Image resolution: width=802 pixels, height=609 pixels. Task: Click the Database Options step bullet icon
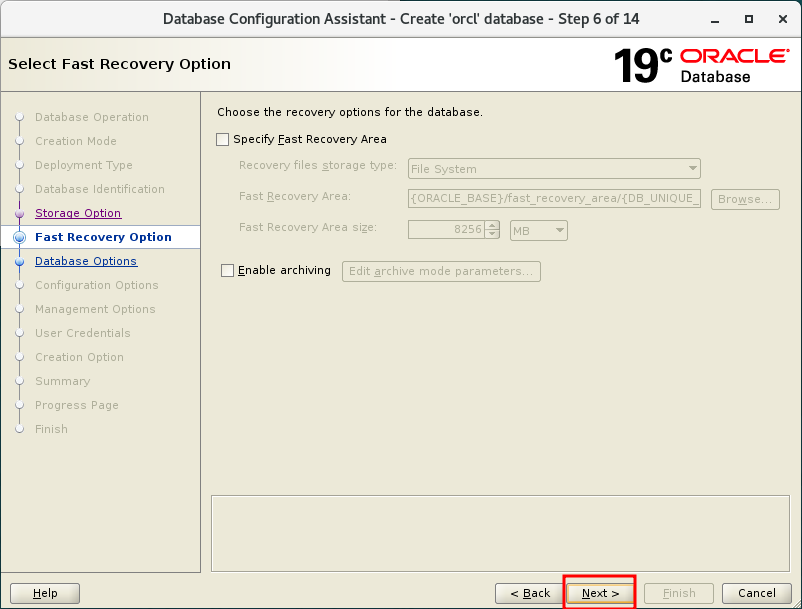coord(19,262)
